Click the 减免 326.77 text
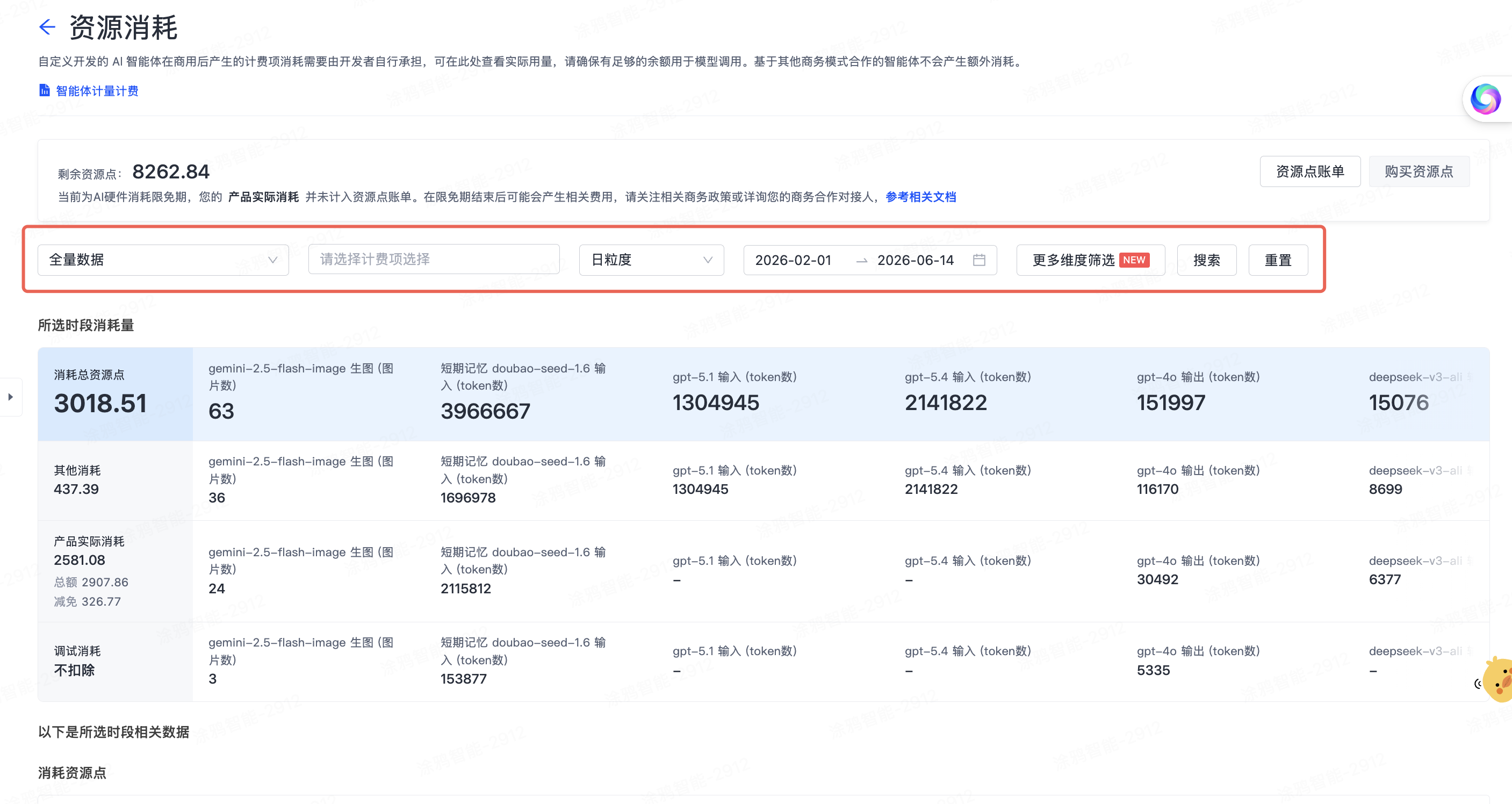This screenshot has width=1512, height=804. [x=88, y=601]
